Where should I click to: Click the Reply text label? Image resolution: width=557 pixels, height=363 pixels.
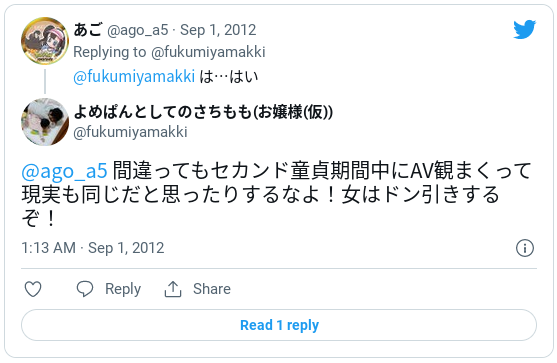[x=123, y=289]
